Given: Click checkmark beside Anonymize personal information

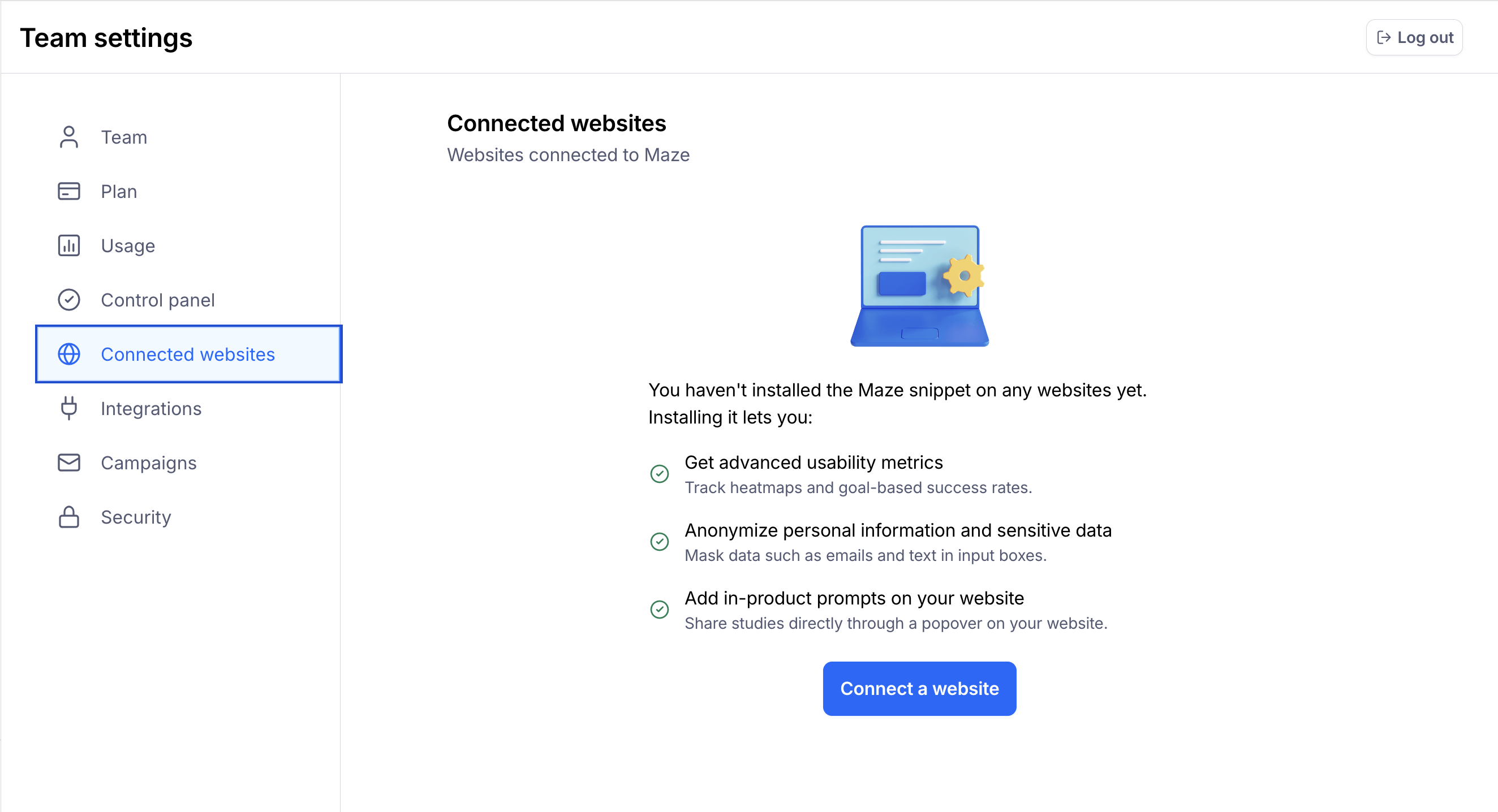Looking at the screenshot, I should point(659,542).
